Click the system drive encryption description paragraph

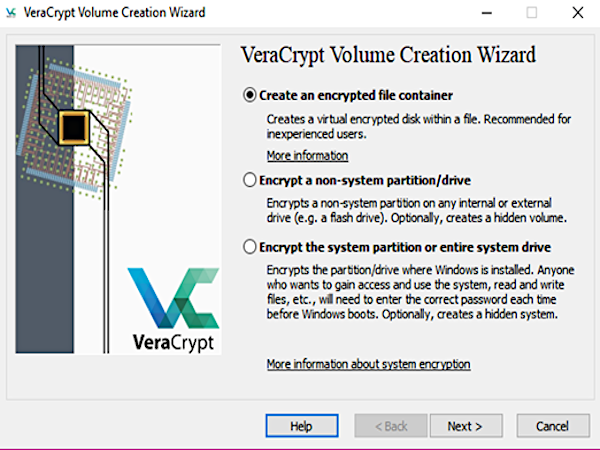click(418, 293)
